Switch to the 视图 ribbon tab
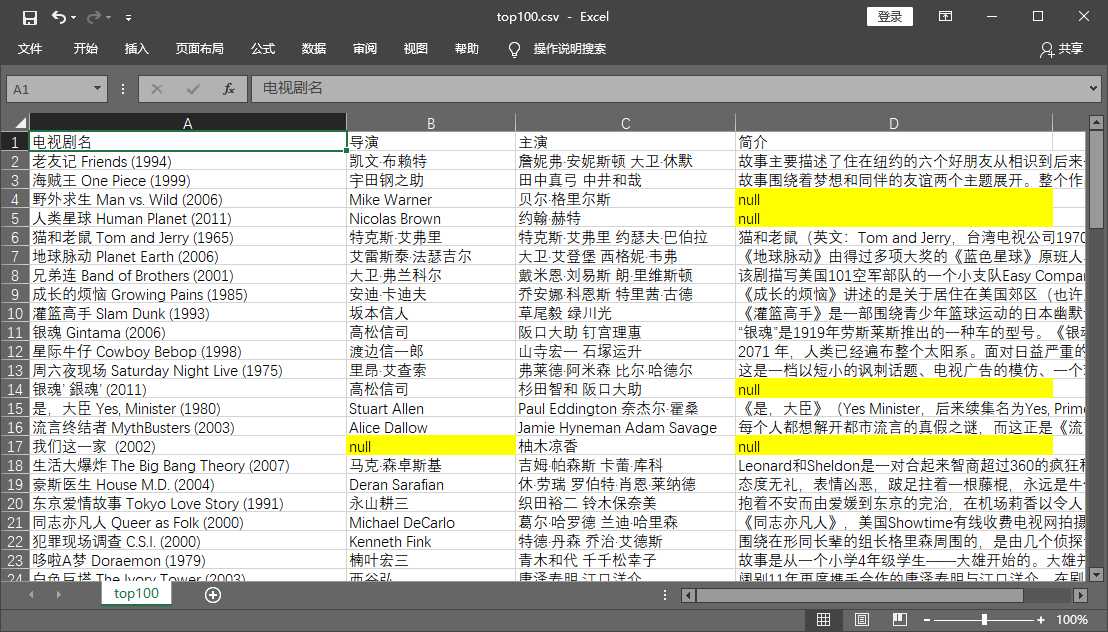Image resolution: width=1108 pixels, height=632 pixels. coord(416,49)
